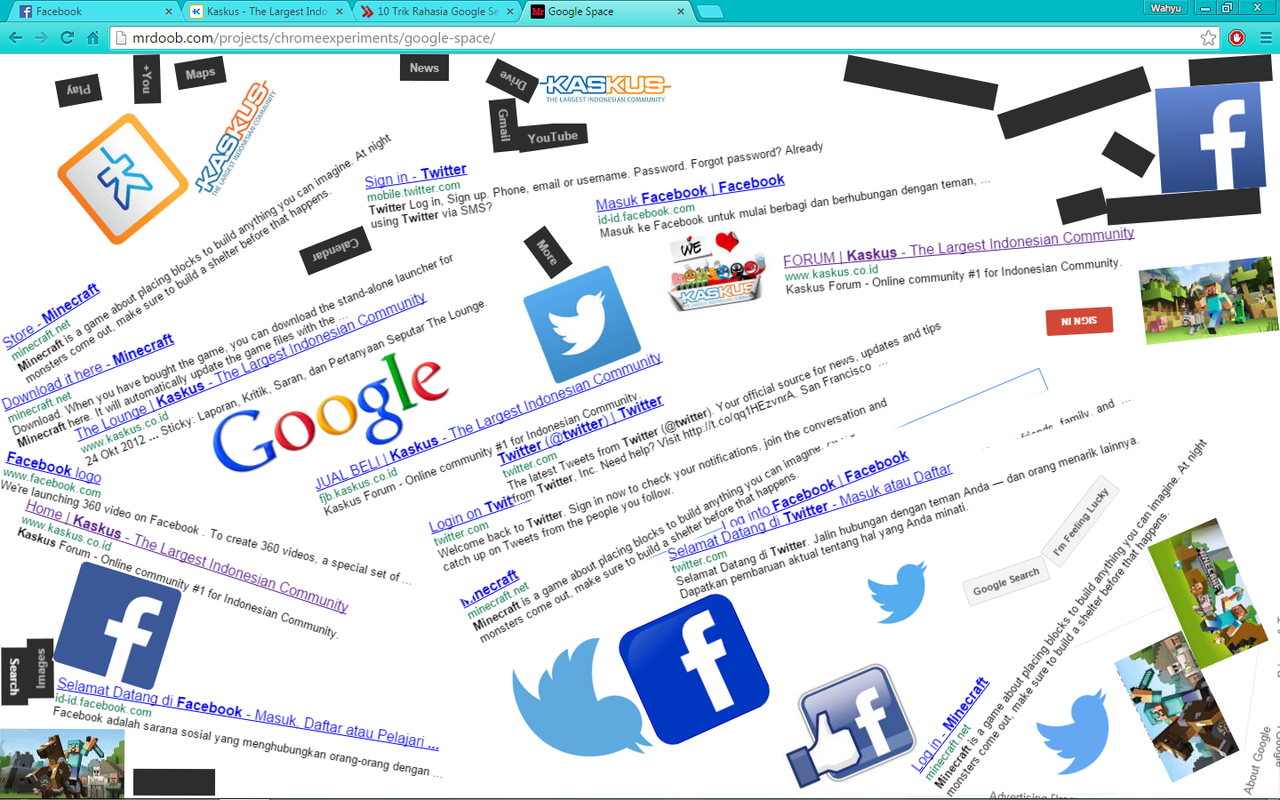Click the large Twitter bird beside the bright blue Facebook logo

[583, 697]
